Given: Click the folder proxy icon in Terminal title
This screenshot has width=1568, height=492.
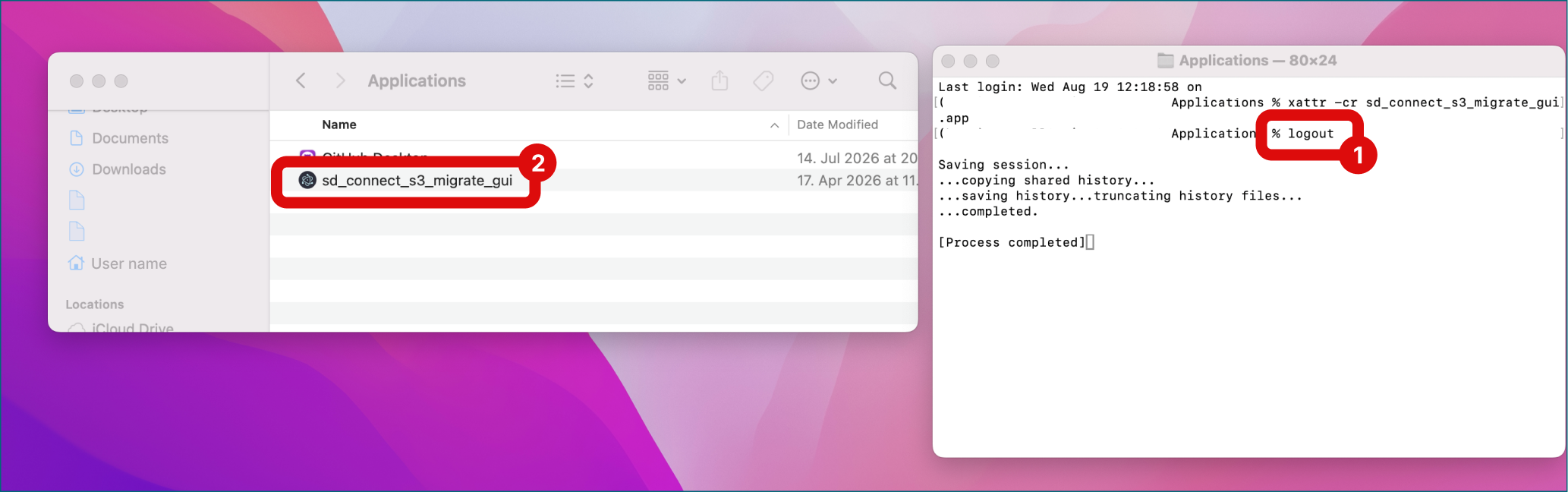Looking at the screenshot, I should [1166, 61].
